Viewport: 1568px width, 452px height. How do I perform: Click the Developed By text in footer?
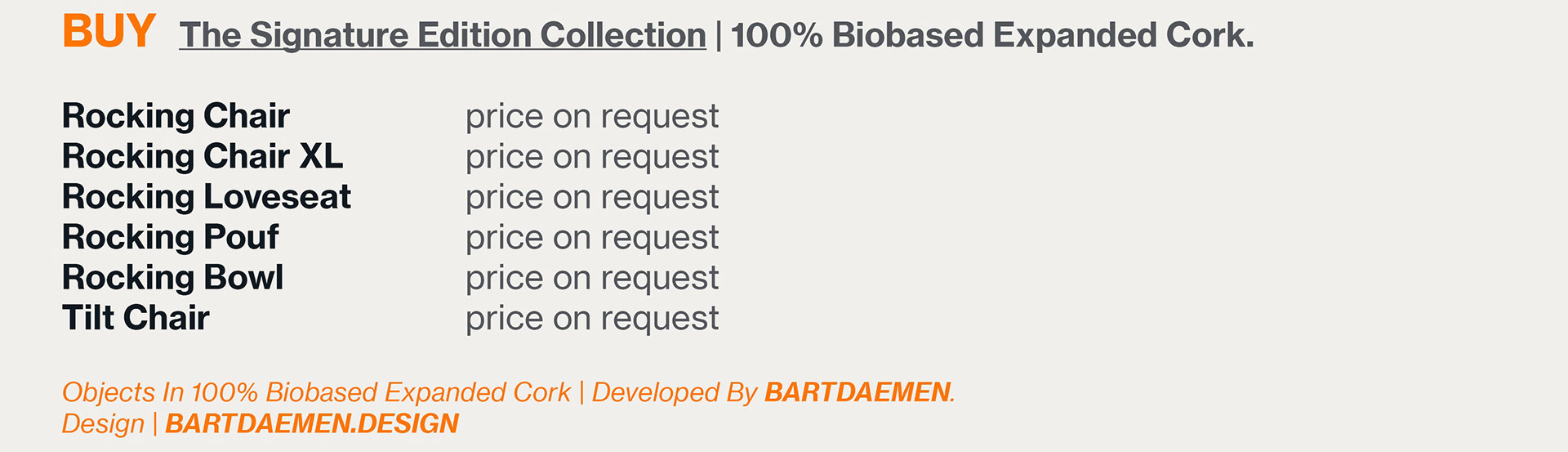click(675, 392)
